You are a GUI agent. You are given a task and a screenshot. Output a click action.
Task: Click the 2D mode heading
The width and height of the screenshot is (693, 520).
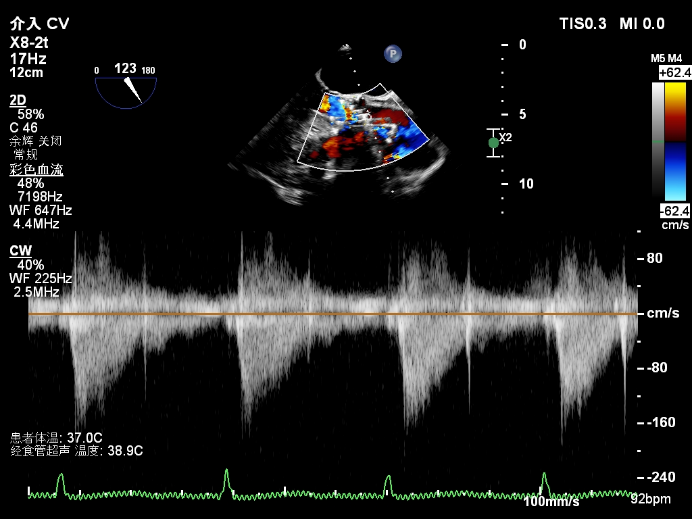tap(18, 100)
